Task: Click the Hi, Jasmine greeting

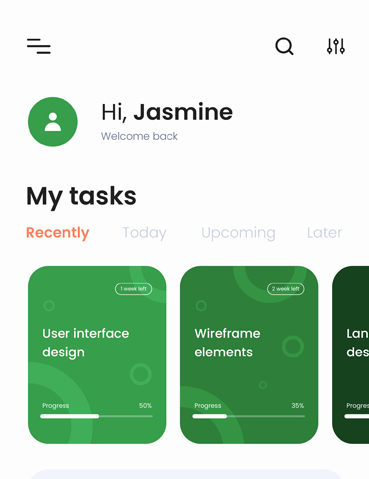Action: (167, 112)
